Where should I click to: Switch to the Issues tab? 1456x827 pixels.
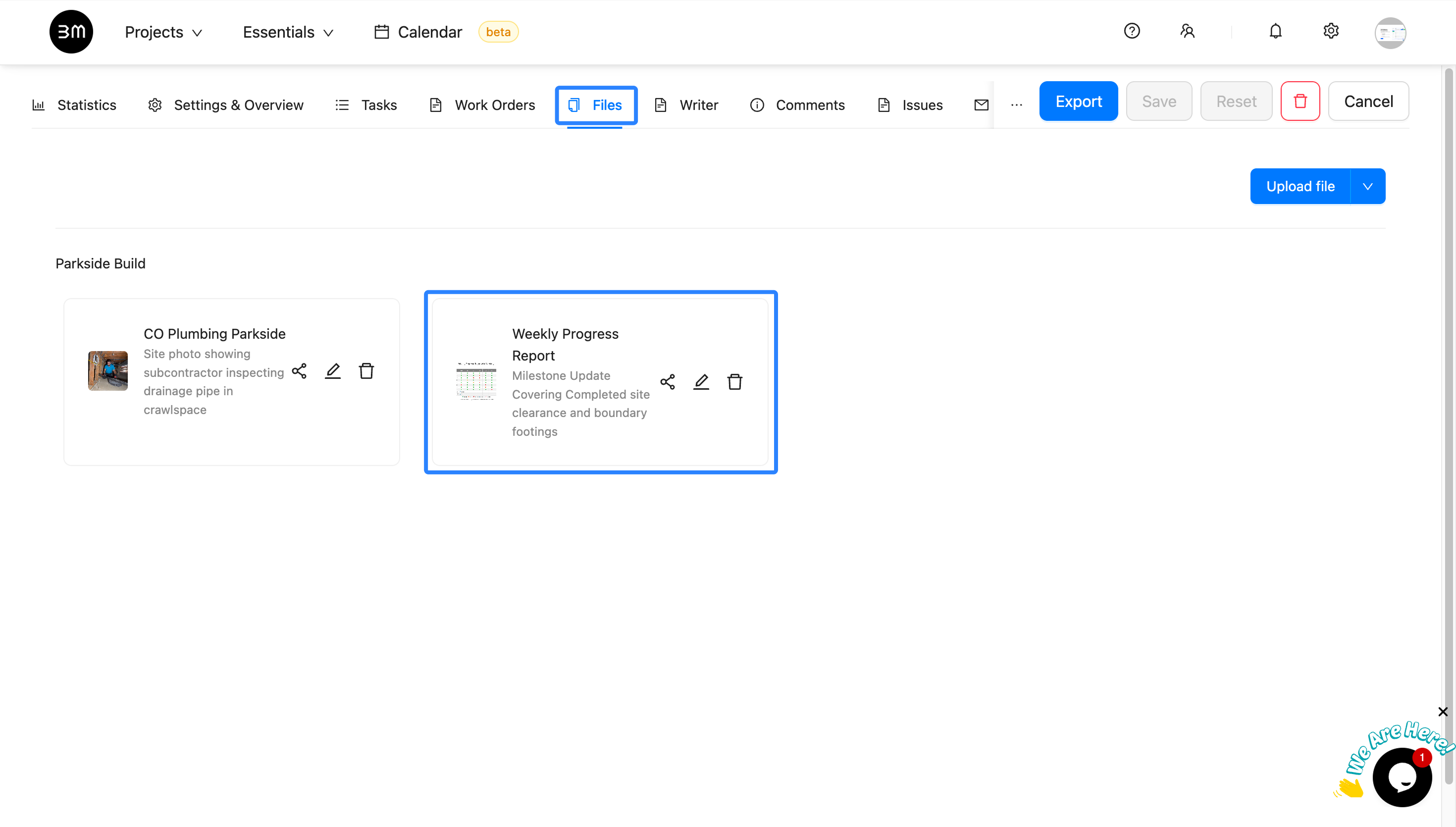pyautogui.click(x=910, y=105)
